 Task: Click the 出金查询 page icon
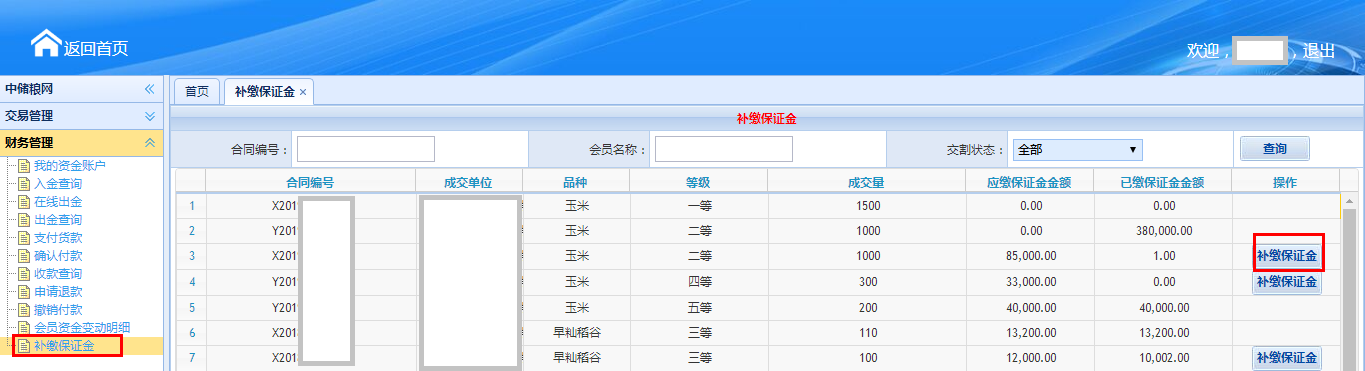tap(25, 220)
